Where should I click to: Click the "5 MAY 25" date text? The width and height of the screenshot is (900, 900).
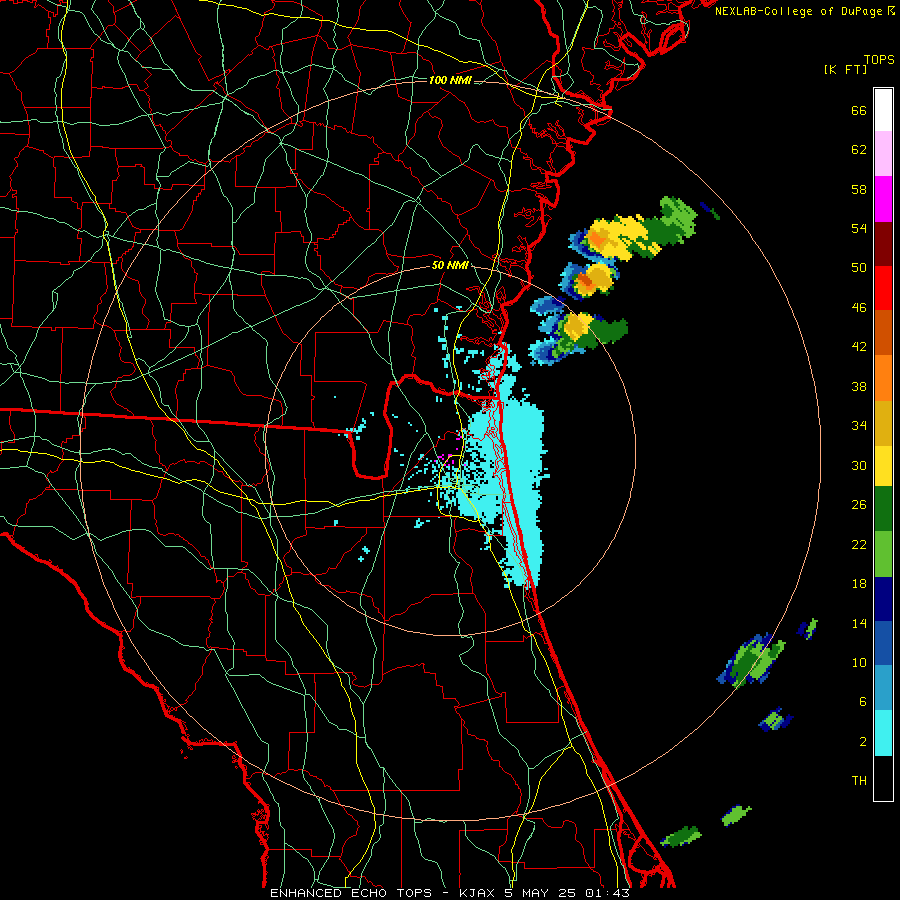coord(541,893)
